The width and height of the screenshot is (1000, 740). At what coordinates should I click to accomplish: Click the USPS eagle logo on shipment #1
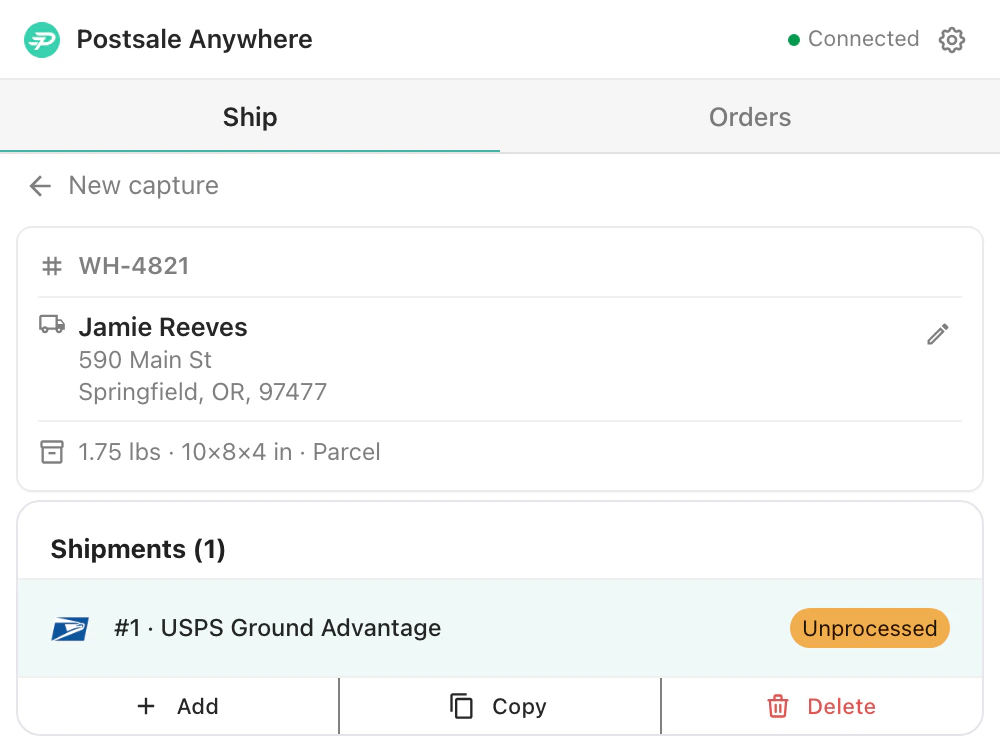click(x=70, y=628)
